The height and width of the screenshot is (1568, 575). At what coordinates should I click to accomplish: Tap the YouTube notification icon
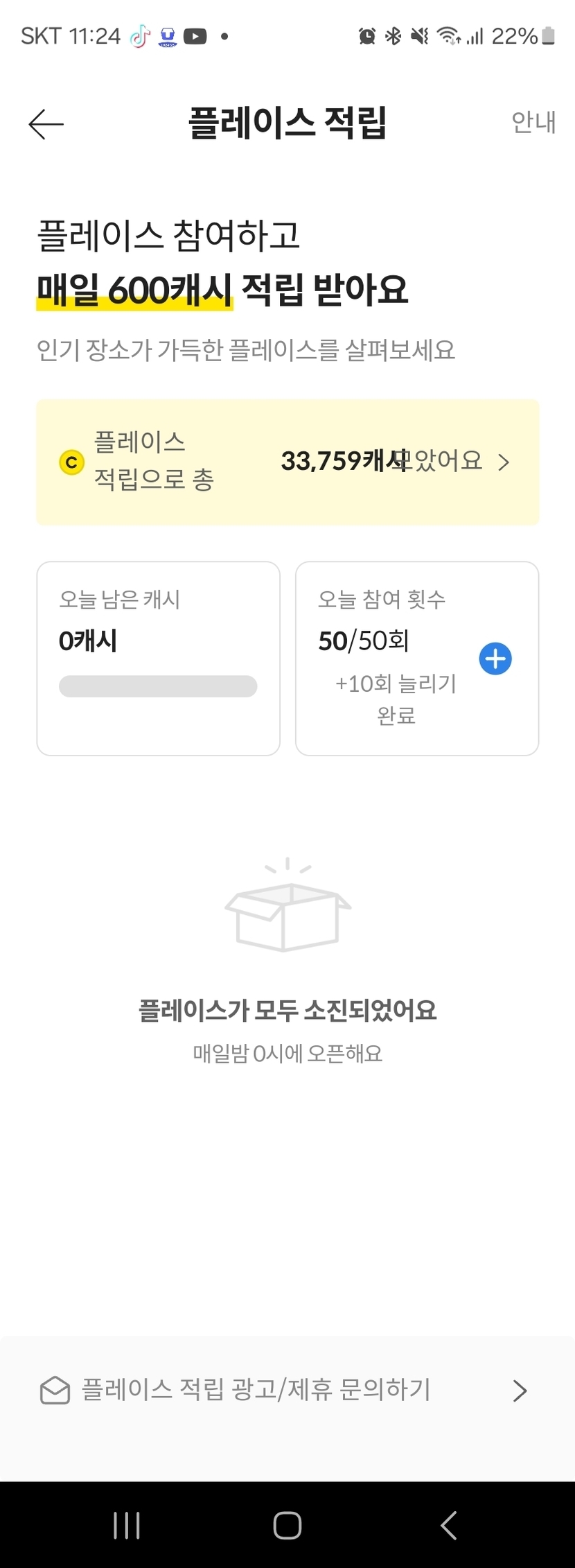click(195, 36)
